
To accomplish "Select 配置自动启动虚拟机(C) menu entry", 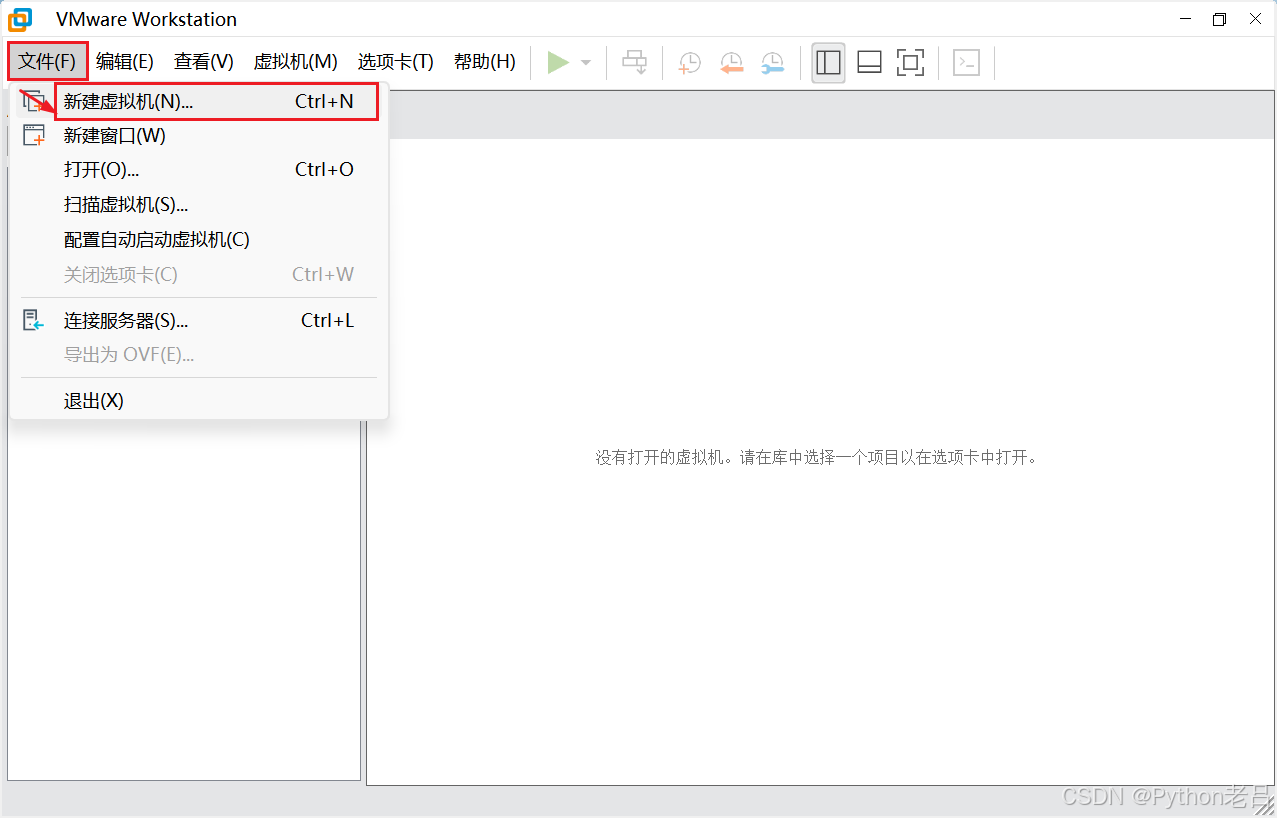I will coord(199,240).
